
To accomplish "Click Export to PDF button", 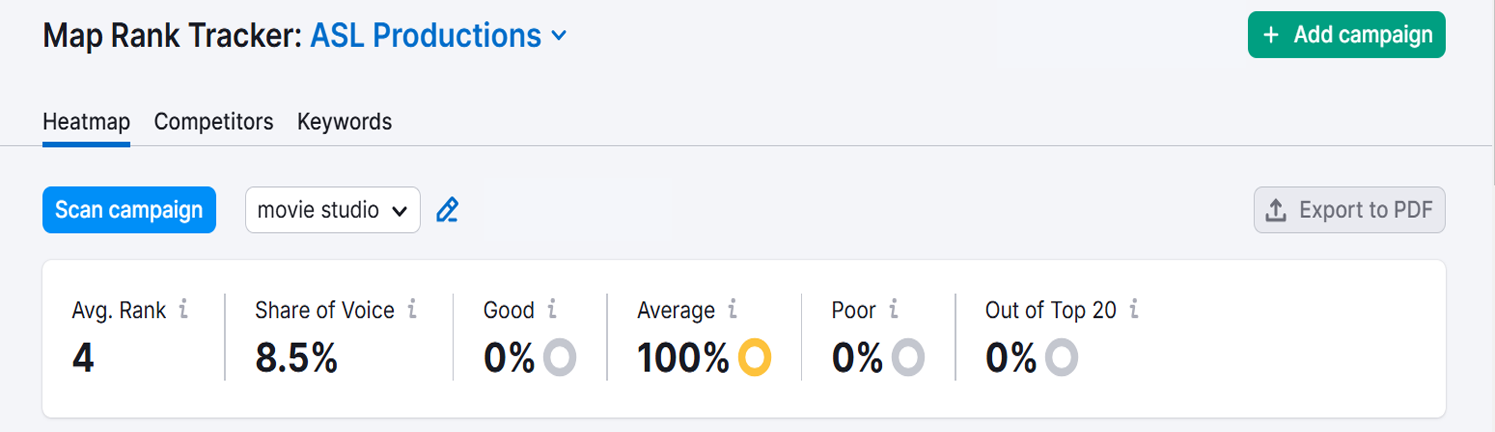I will tap(1349, 210).
